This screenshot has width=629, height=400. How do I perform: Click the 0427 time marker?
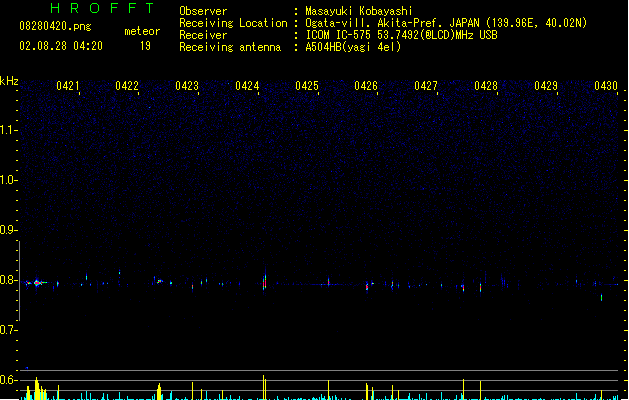coord(426,86)
